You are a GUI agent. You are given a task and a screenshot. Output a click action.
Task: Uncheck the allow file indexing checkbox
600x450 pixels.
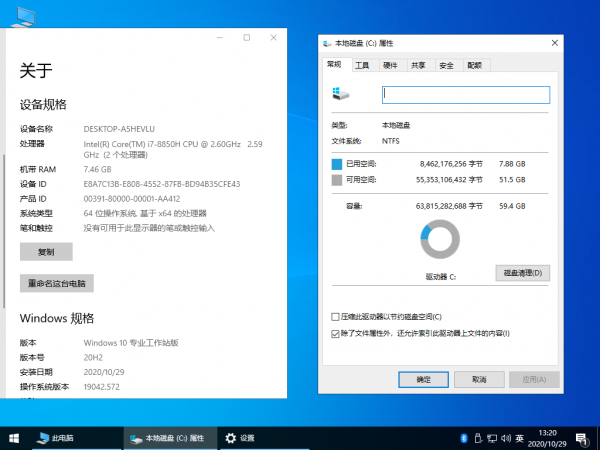(335, 334)
